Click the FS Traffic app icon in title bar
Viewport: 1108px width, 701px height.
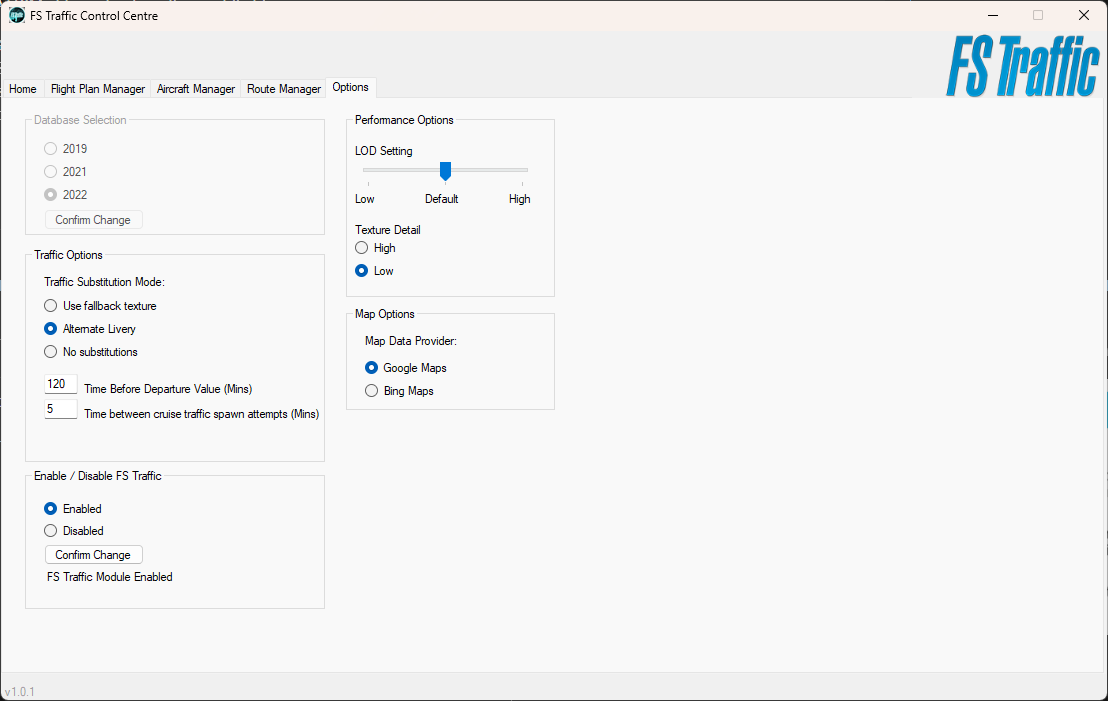[17, 15]
